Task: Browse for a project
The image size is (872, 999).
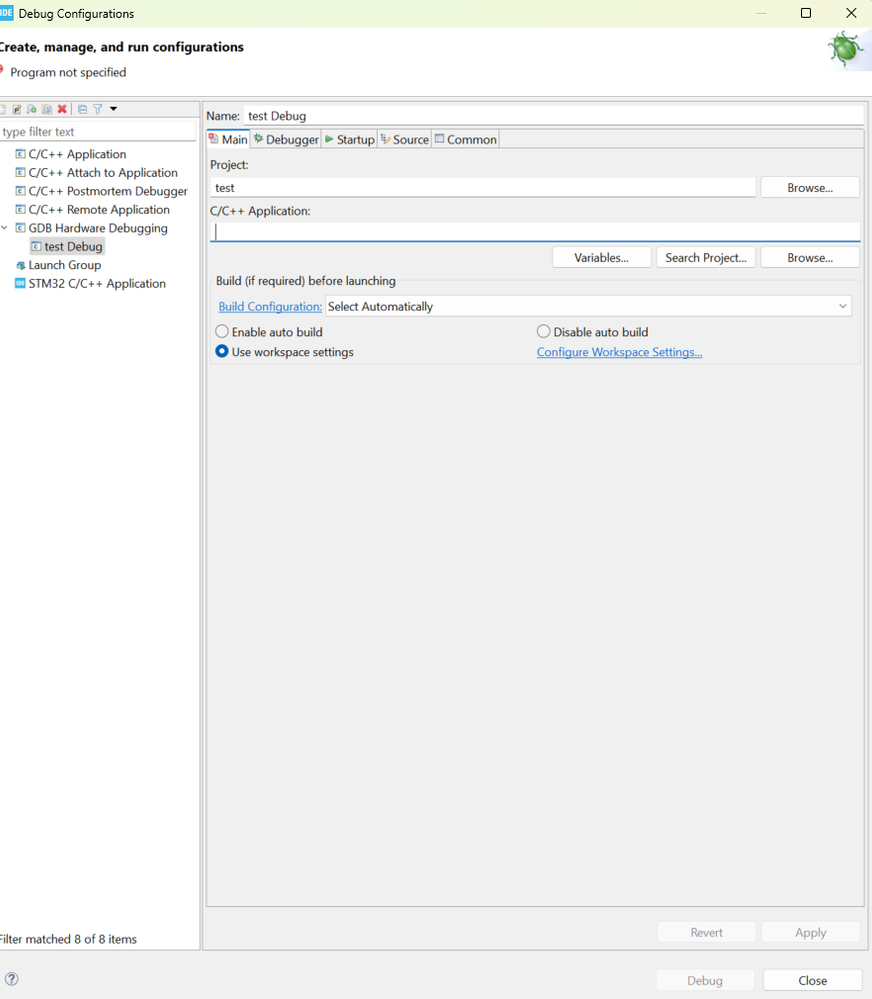Action: pyautogui.click(x=810, y=188)
